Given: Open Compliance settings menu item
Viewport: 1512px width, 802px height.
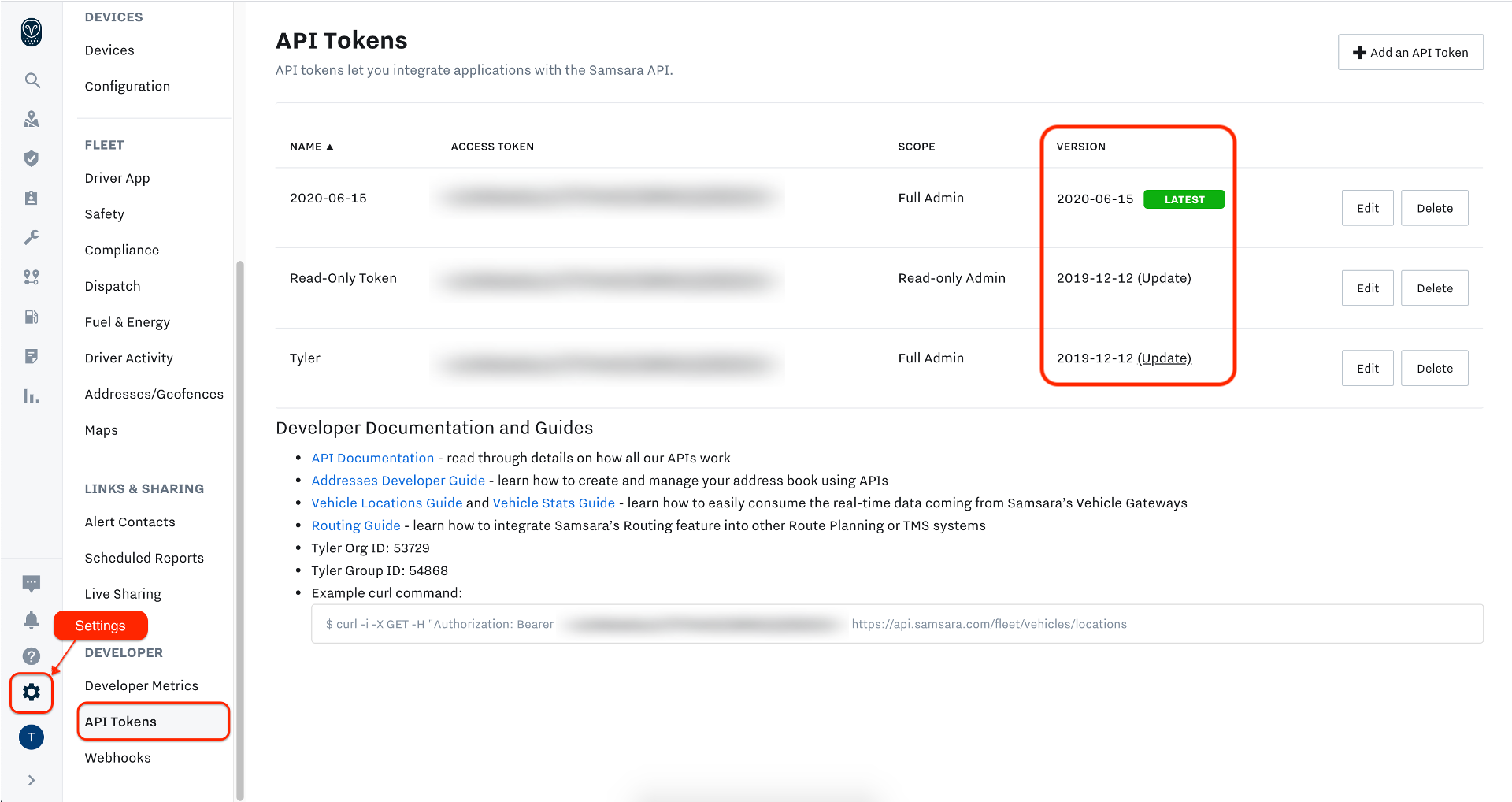Looking at the screenshot, I should coord(122,251).
